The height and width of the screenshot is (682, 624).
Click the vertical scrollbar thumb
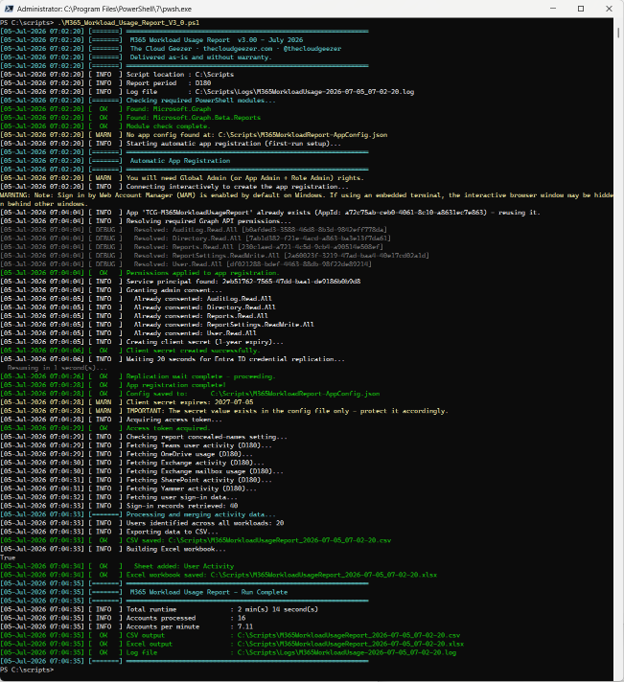coord(618,33)
